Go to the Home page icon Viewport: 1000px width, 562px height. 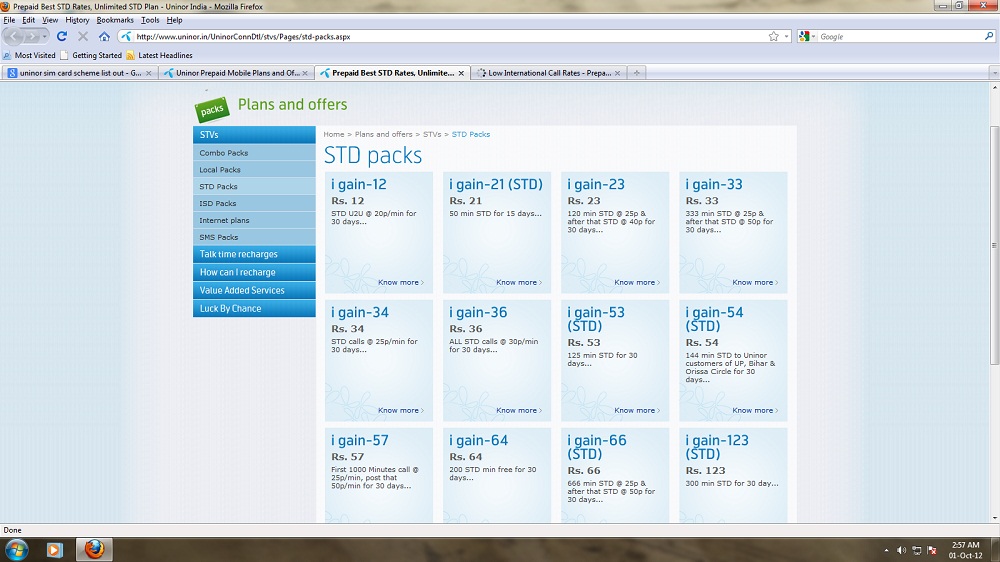[104, 36]
